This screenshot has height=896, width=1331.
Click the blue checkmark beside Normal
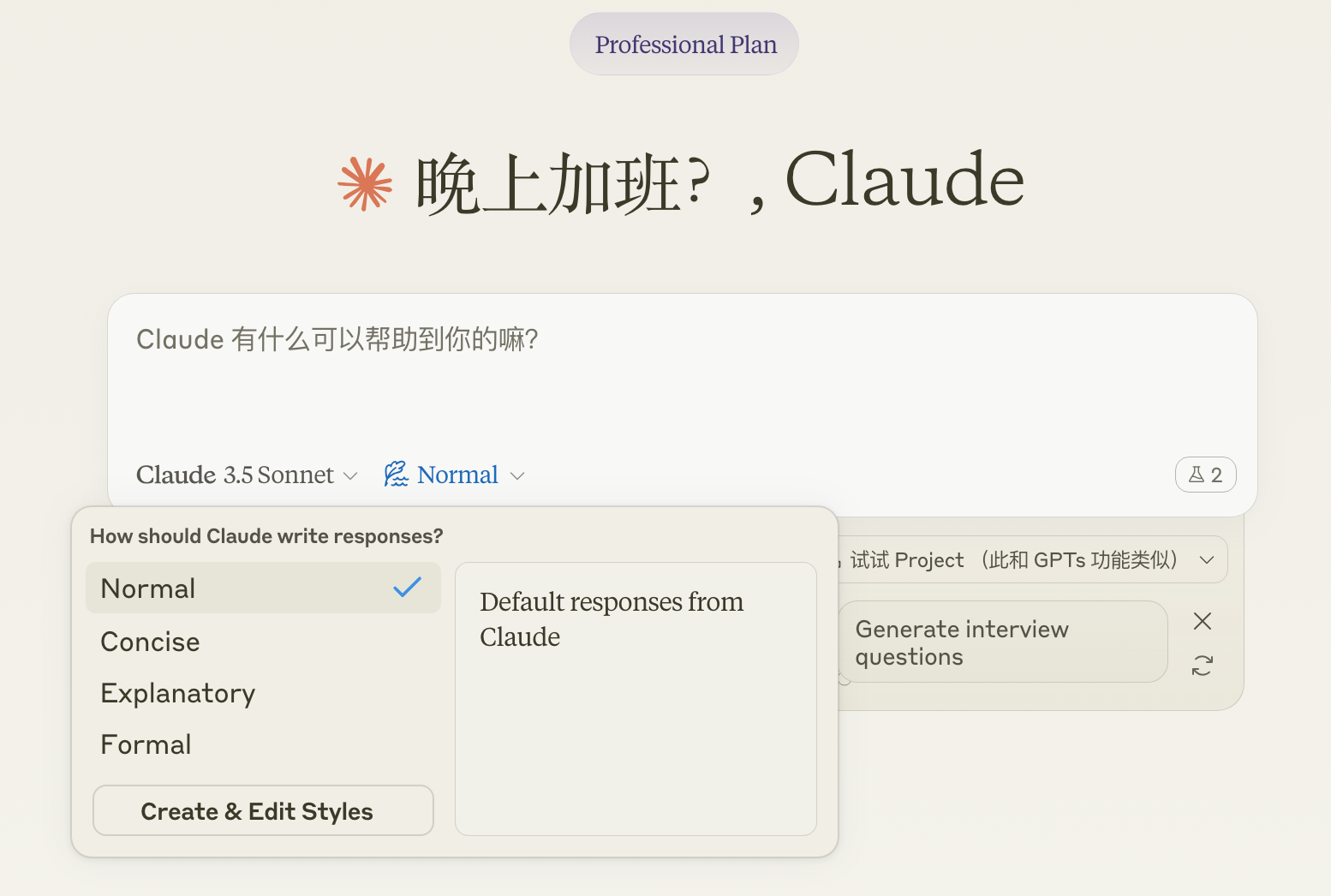(408, 588)
